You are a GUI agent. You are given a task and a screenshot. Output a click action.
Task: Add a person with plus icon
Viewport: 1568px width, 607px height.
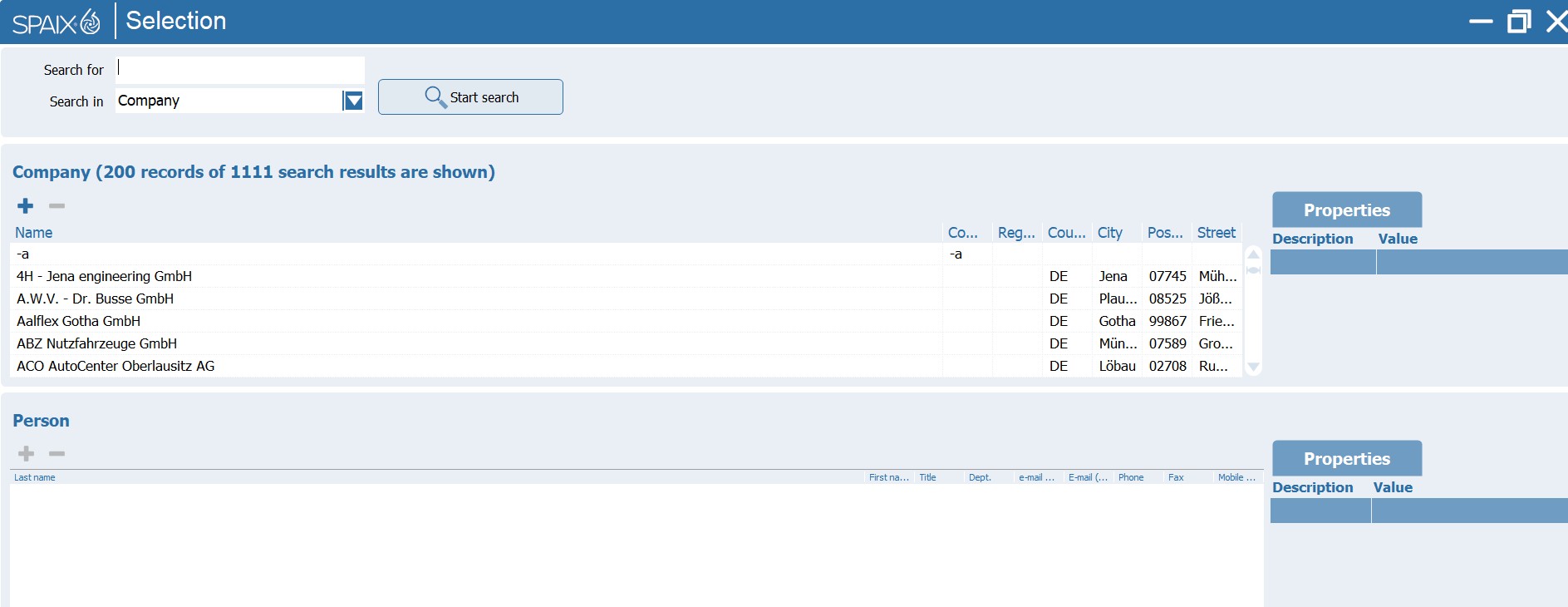point(27,453)
